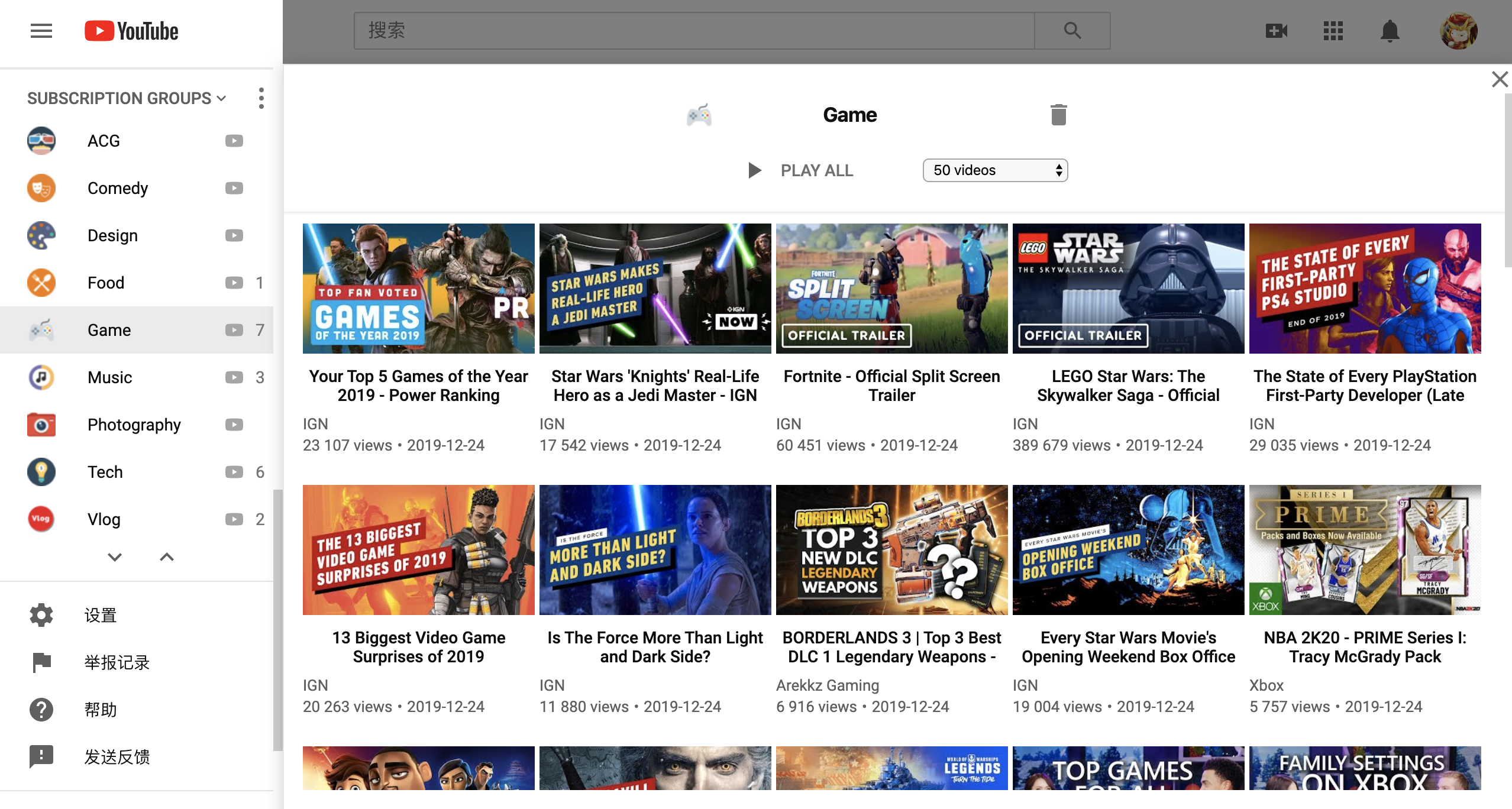Select the Game group in sidebar
This screenshot has width=1512, height=809.
(x=137, y=330)
